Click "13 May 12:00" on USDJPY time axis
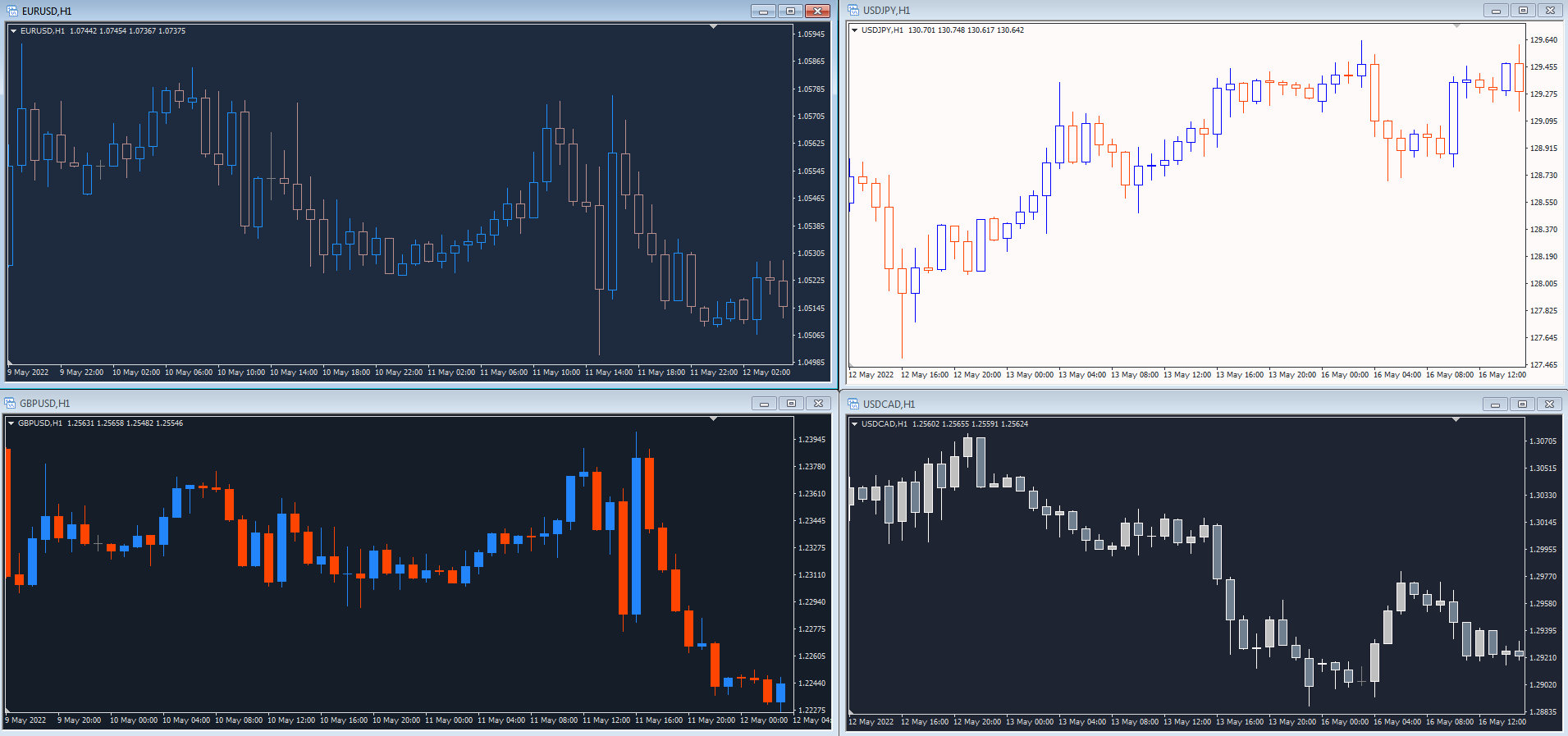Viewport: 1568px width, 736px height. [x=1187, y=375]
